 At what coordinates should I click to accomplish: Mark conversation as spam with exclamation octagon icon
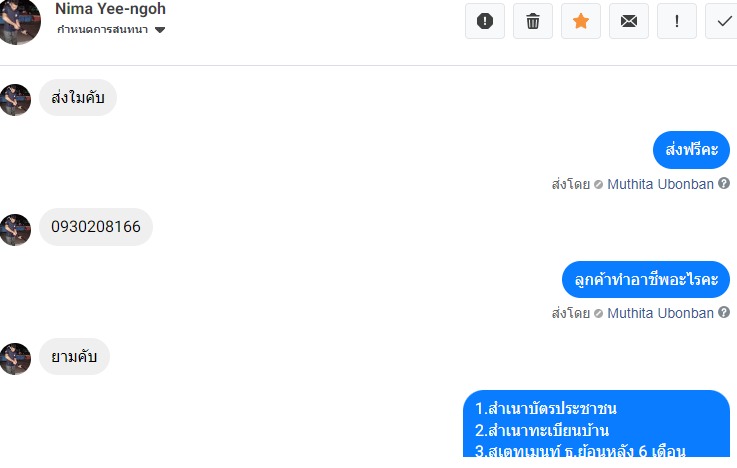pyautogui.click(x=485, y=21)
